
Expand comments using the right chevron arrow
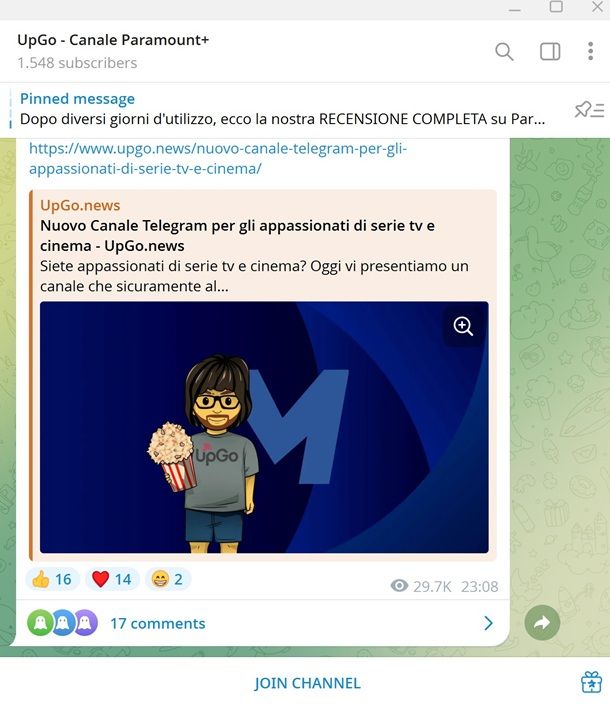(489, 623)
